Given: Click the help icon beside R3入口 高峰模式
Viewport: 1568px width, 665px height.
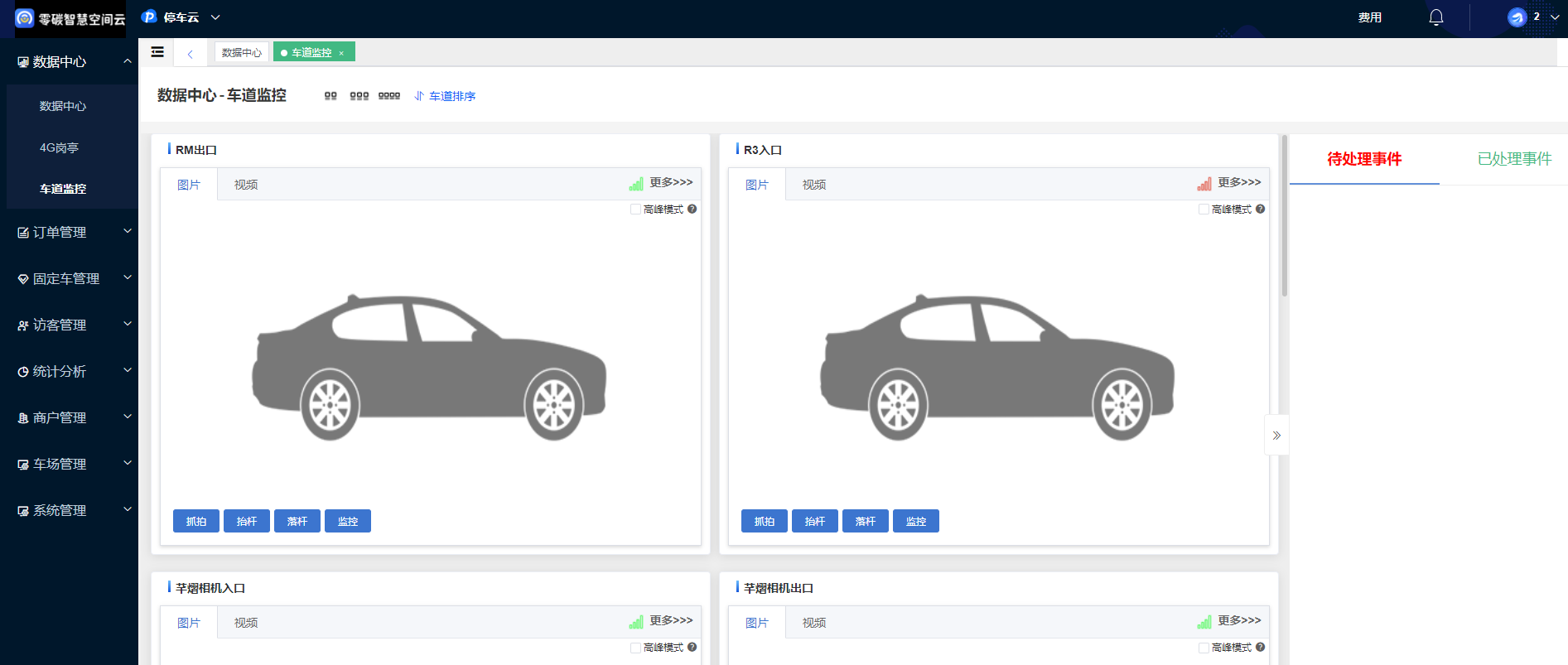Looking at the screenshot, I should [1261, 209].
